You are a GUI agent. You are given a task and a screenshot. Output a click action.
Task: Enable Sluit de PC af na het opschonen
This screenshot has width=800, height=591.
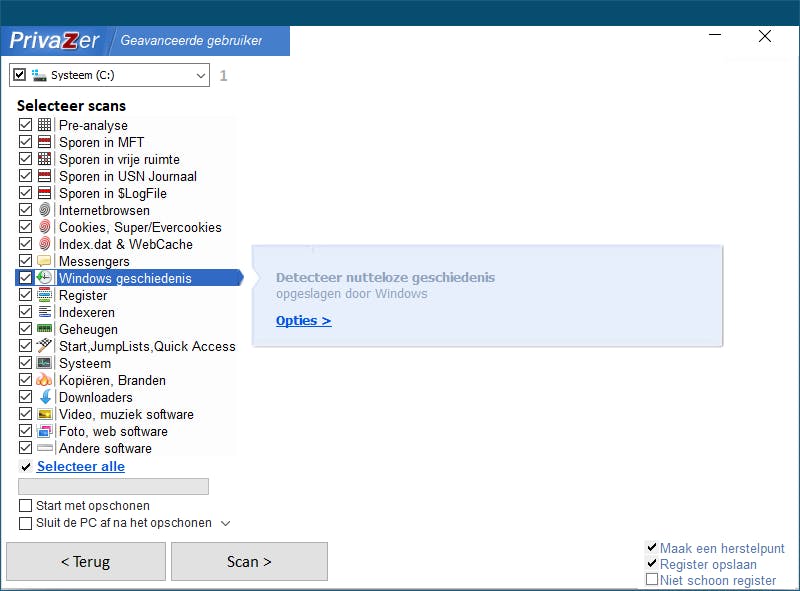pos(25,523)
